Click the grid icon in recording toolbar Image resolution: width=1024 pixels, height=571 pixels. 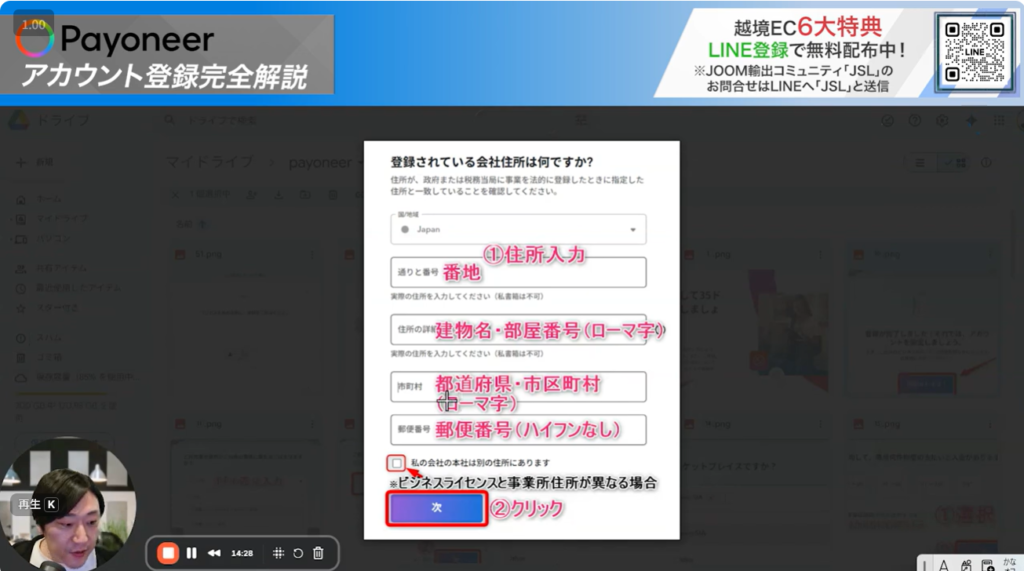click(279, 553)
